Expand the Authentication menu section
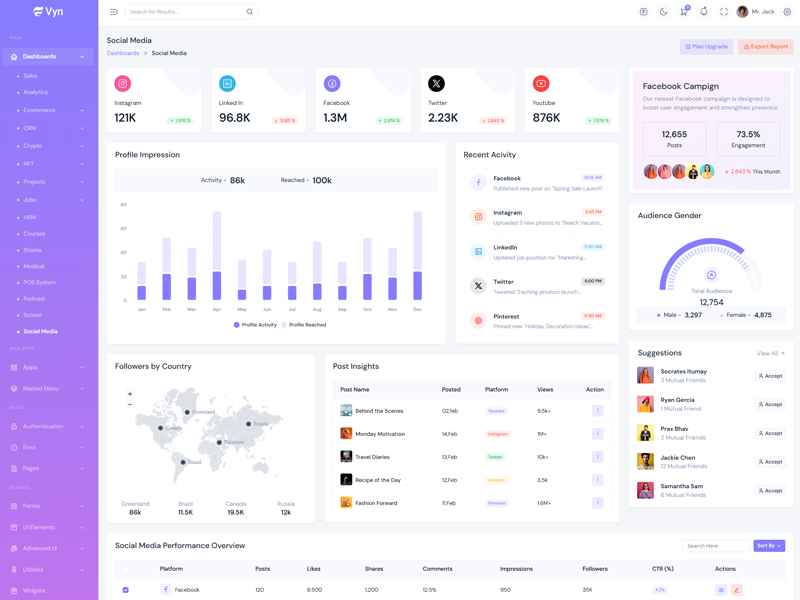Viewport: 800px width, 600px height. pos(48,426)
